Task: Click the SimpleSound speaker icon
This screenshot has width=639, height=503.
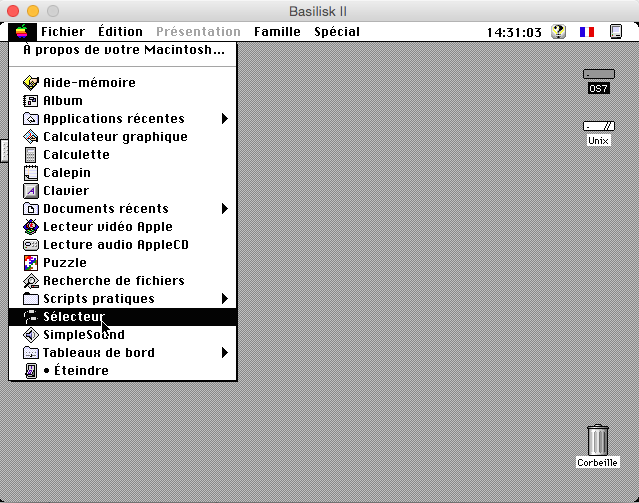Action: 31,335
